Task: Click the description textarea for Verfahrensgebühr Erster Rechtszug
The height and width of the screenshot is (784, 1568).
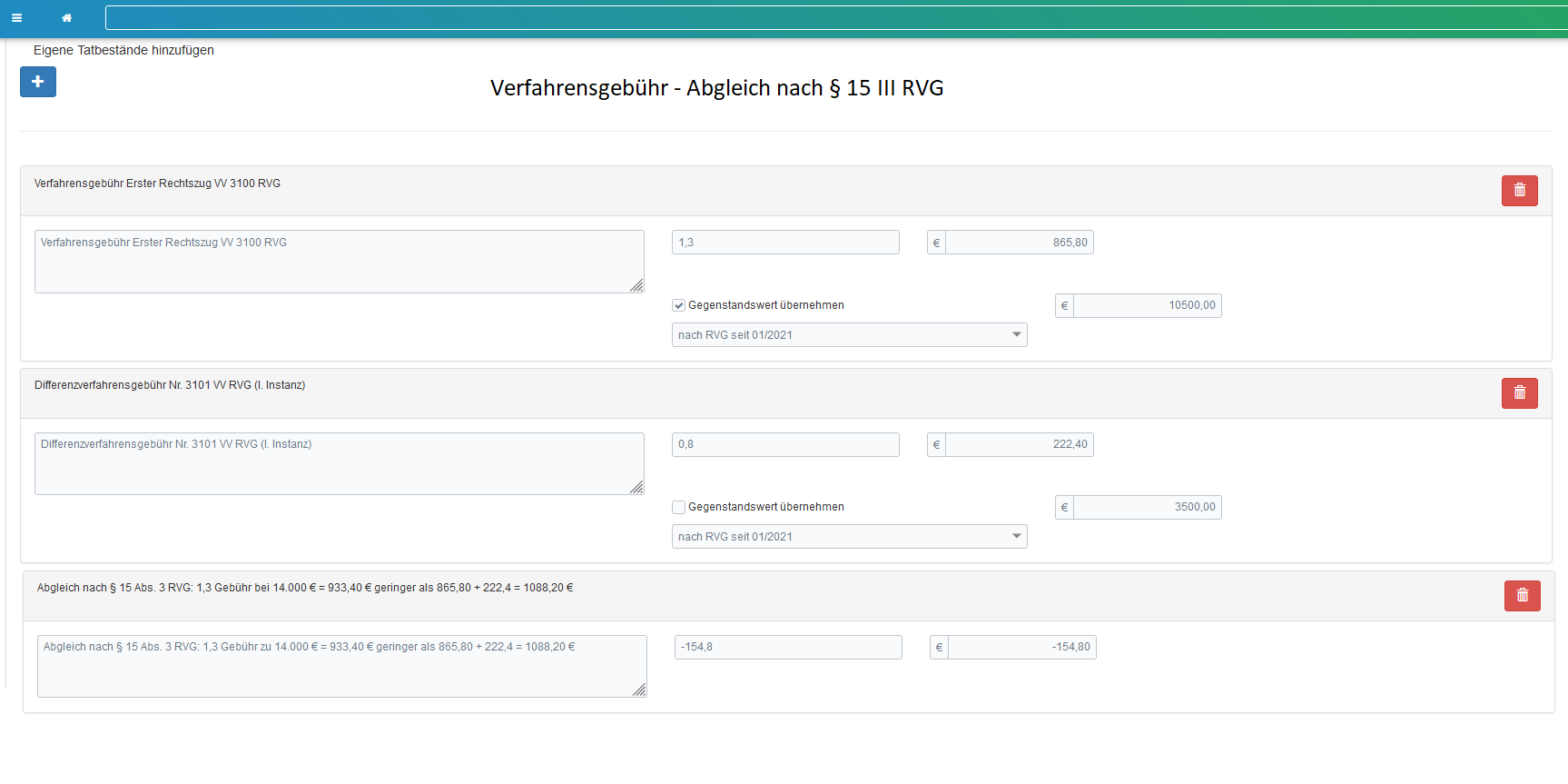Action: click(340, 262)
